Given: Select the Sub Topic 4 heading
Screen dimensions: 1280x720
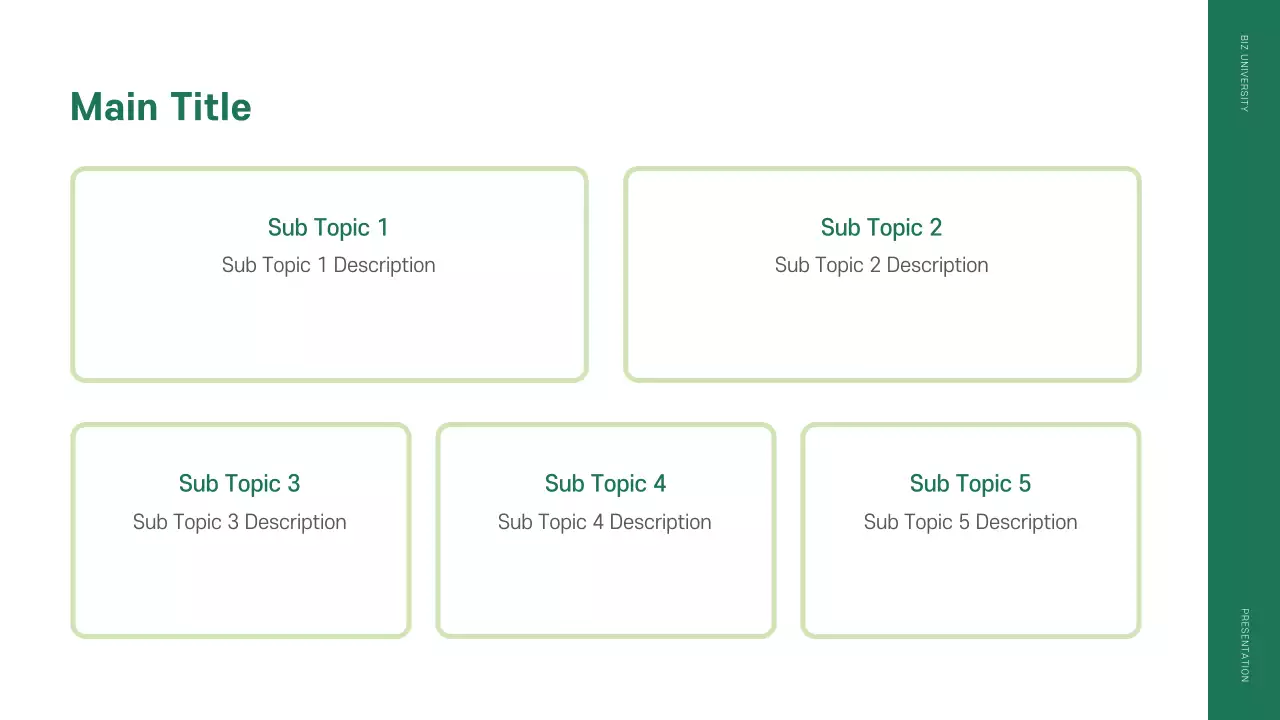Looking at the screenshot, I should pyautogui.click(x=605, y=484).
